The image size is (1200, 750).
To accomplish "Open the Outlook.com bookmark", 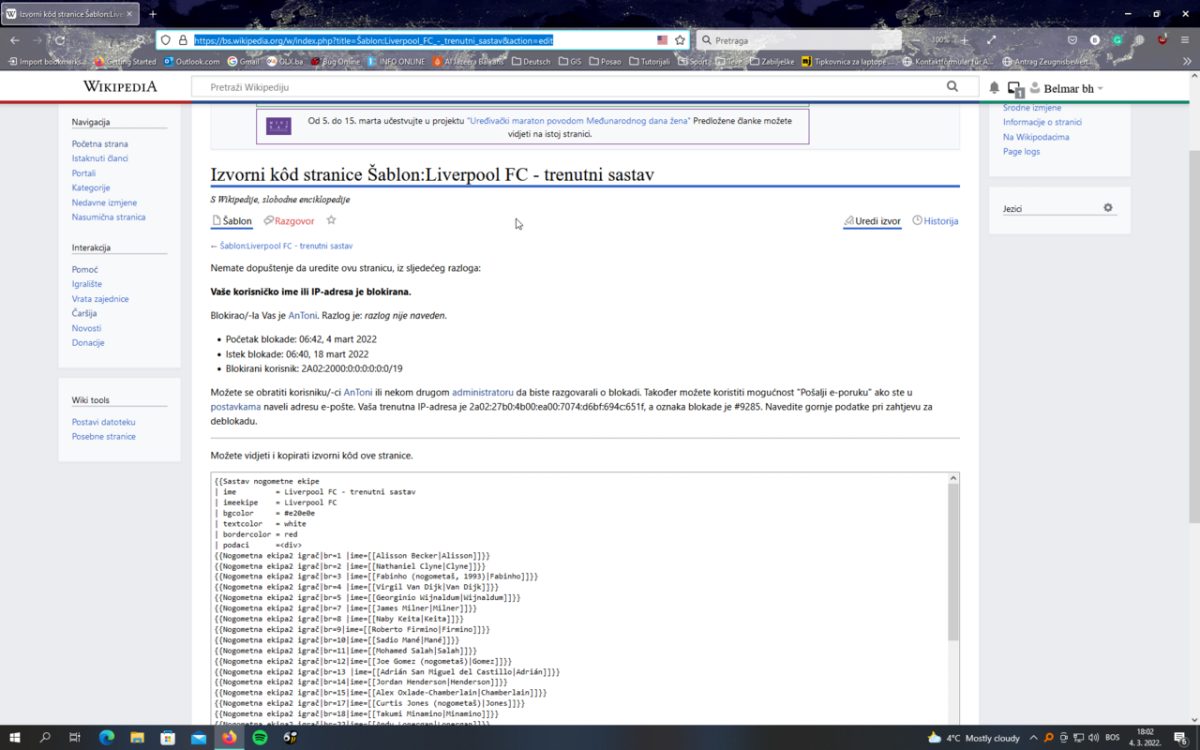I will [x=190, y=61].
